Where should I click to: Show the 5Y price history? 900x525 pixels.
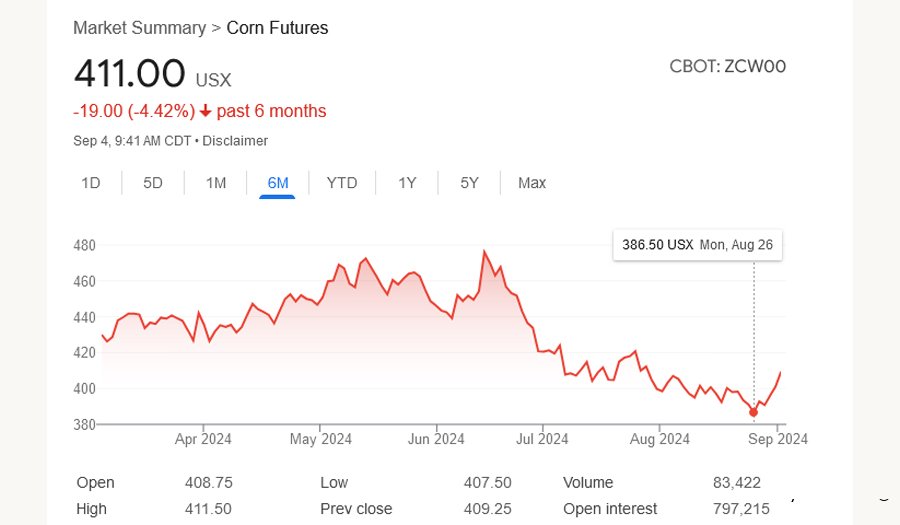(x=469, y=183)
